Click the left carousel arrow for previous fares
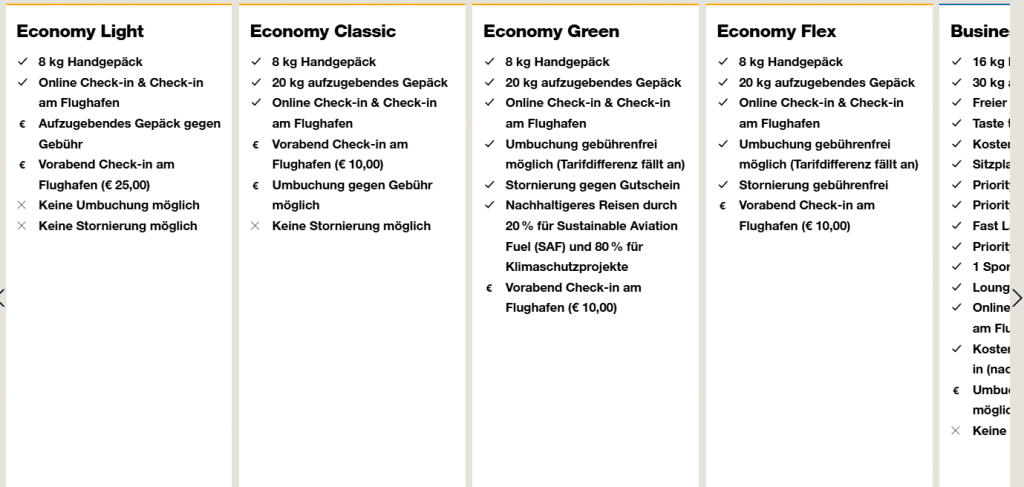Image resolution: width=1024 pixels, height=487 pixels. (x=4, y=298)
